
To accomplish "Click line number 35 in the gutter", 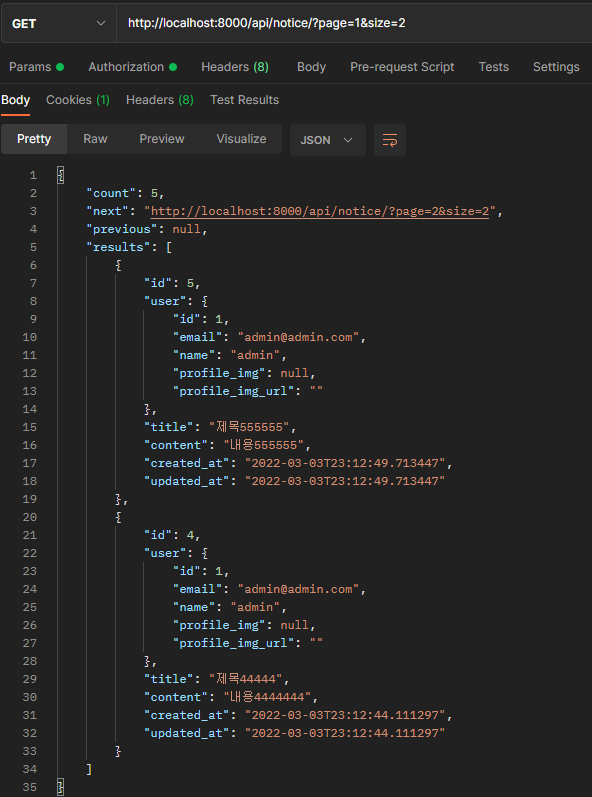I will pos(30,787).
